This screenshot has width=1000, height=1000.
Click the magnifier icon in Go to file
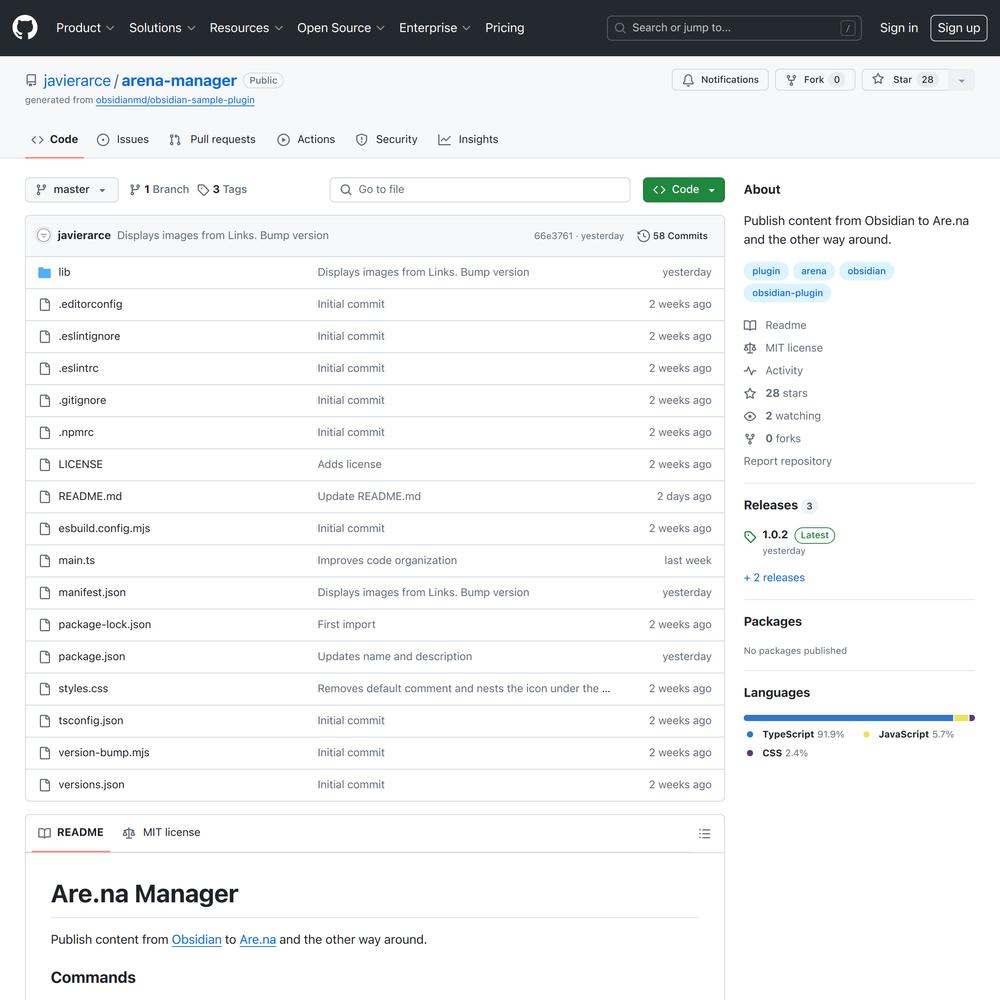[x=346, y=189]
